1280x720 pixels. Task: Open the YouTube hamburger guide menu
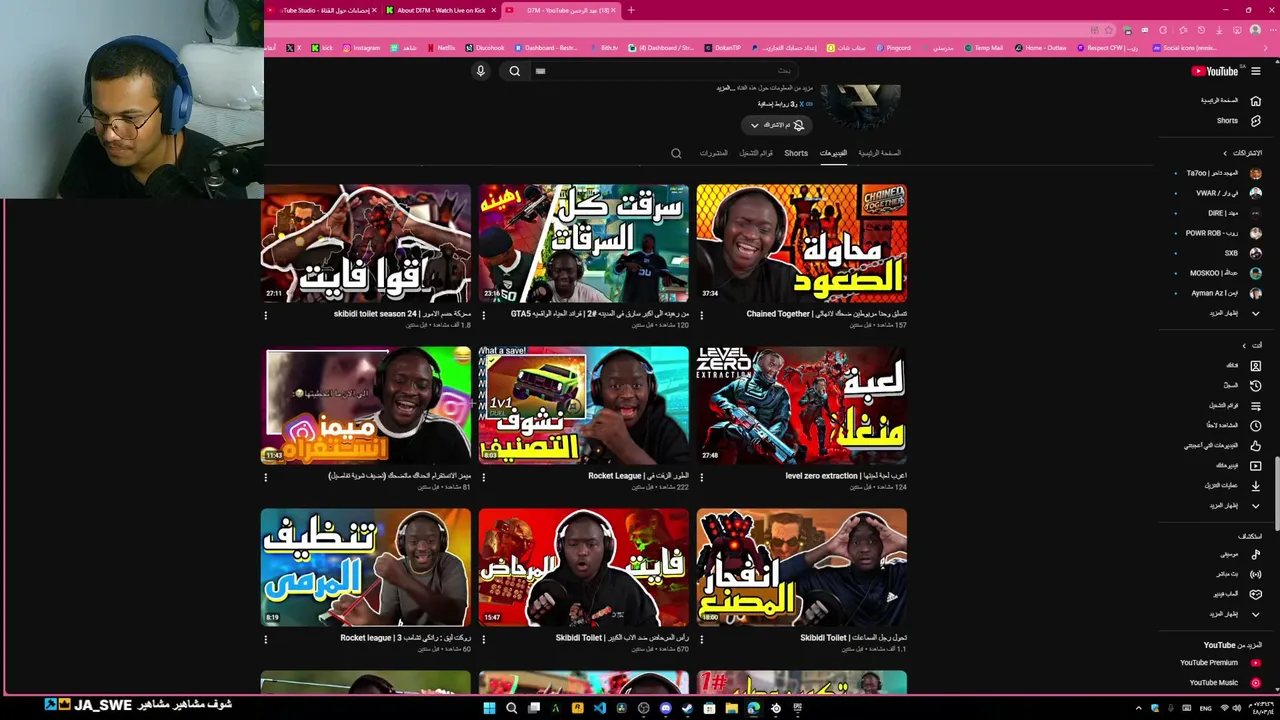1256,71
